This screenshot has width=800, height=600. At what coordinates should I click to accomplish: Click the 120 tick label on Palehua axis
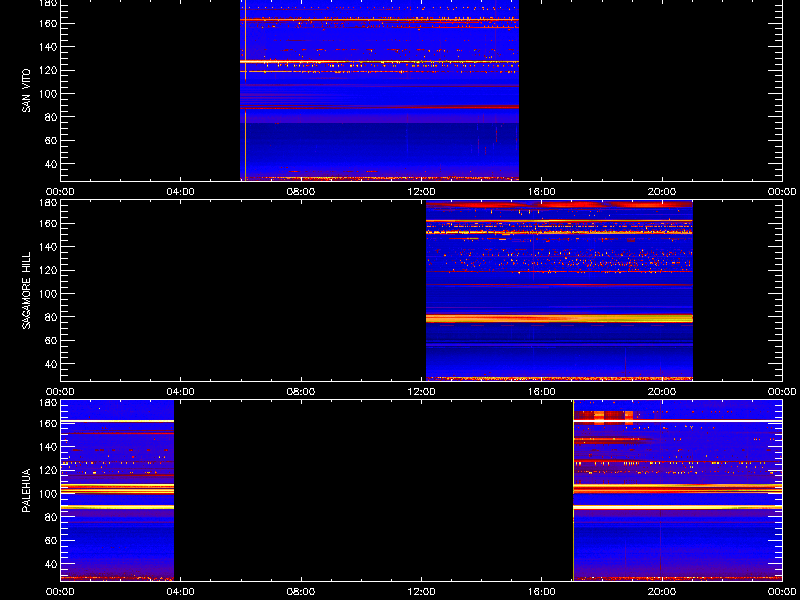pyautogui.click(x=47, y=470)
